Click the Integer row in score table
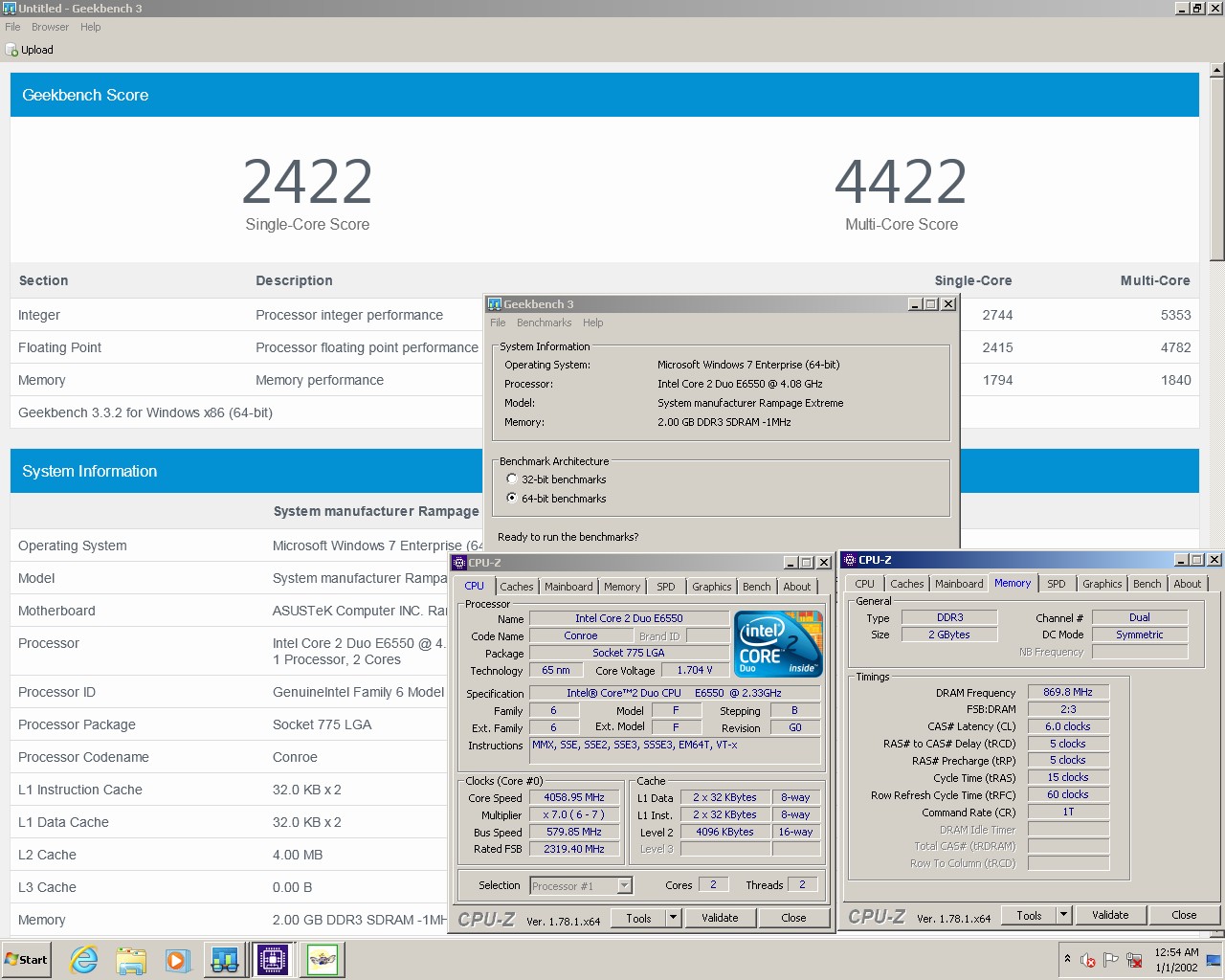1225x980 pixels. [605, 315]
